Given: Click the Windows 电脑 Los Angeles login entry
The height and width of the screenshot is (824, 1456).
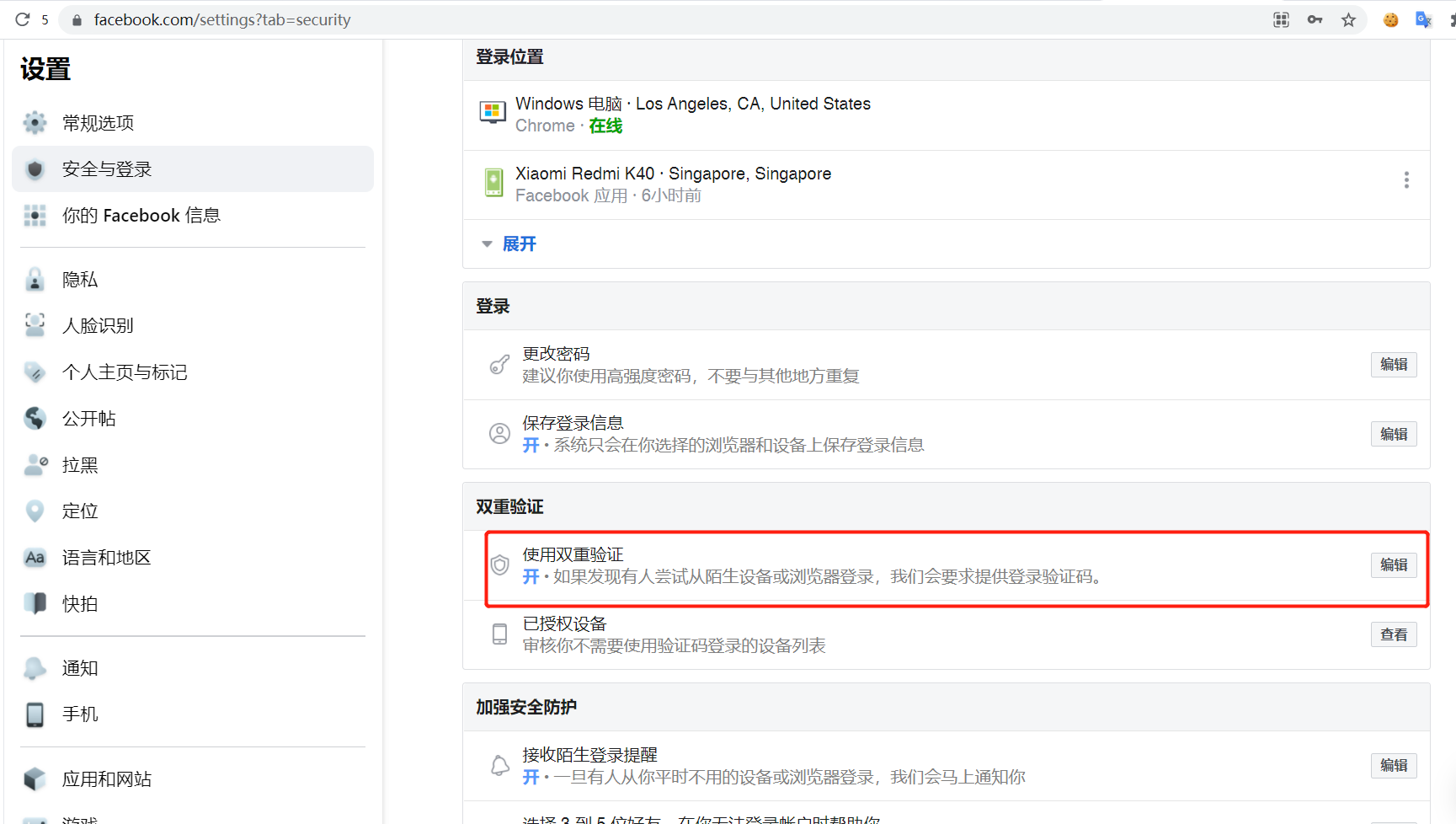Looking at the screenshot, I should point(947,115).
